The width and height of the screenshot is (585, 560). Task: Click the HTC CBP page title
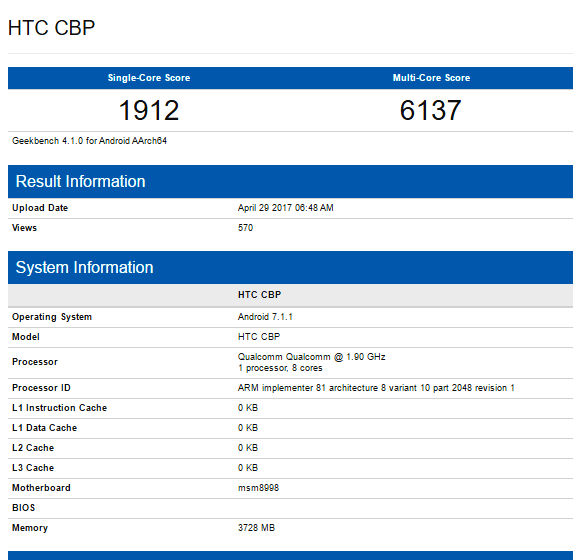[x=51, y=28]
